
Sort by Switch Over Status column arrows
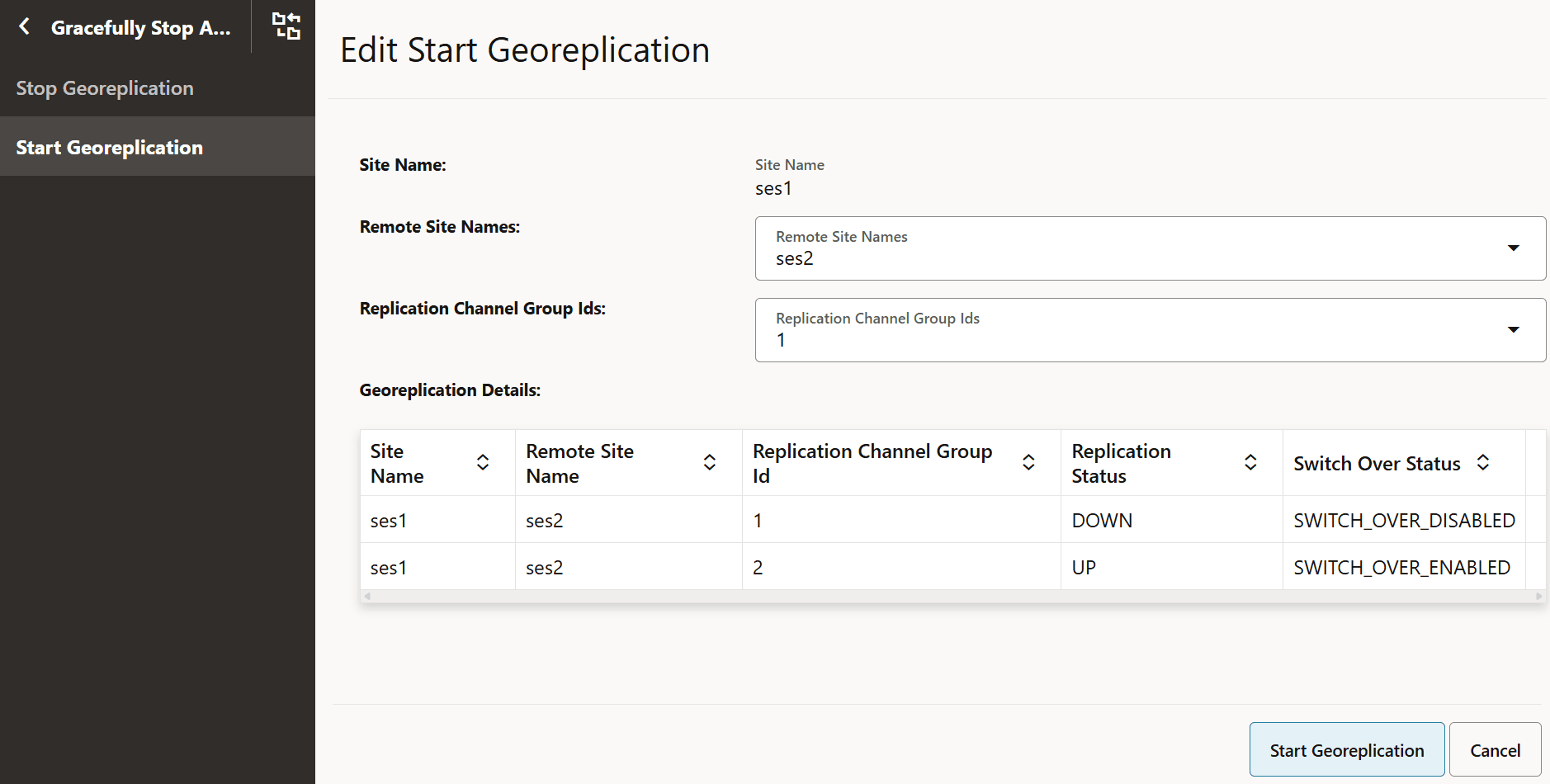tap(1483, 462)
